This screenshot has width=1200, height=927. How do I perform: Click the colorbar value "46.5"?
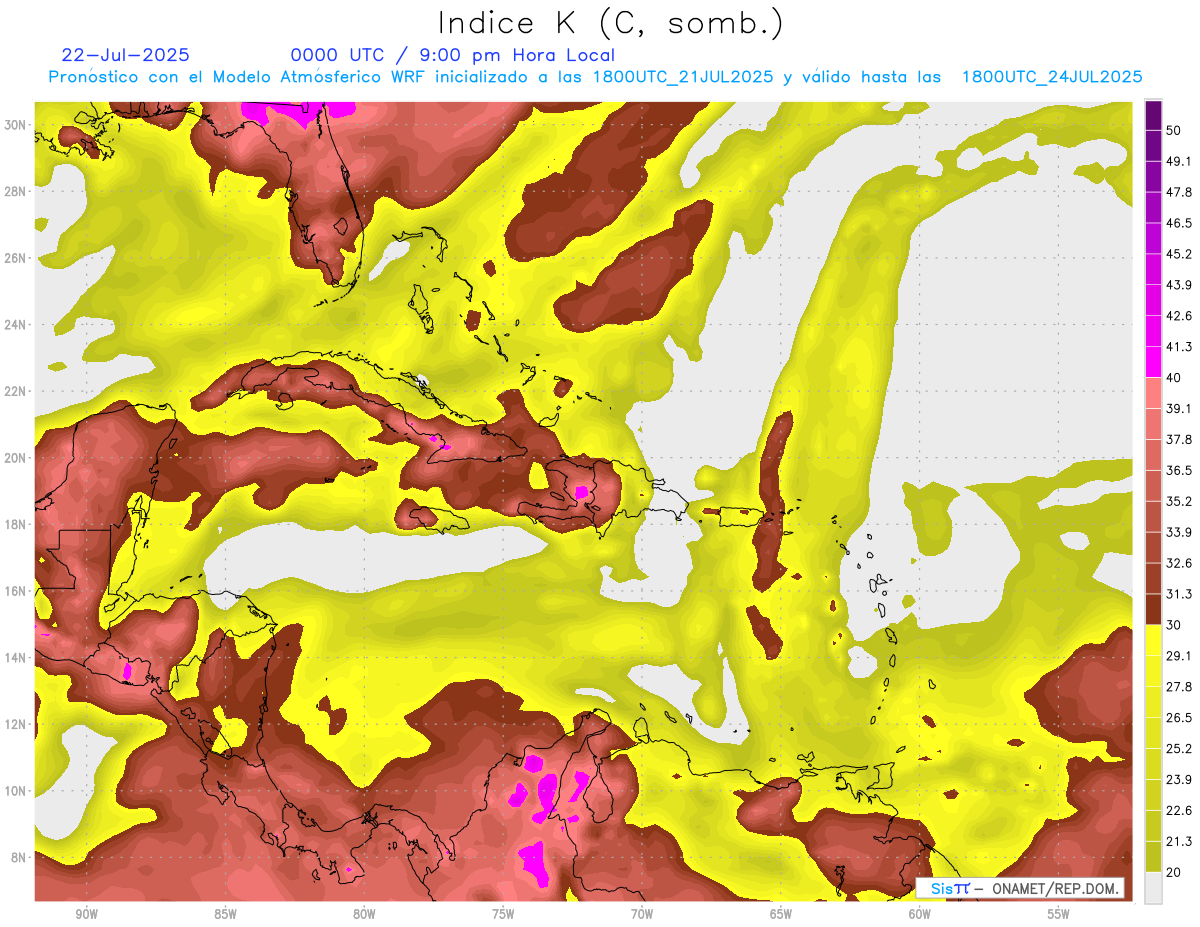(x=1179, y=223)
